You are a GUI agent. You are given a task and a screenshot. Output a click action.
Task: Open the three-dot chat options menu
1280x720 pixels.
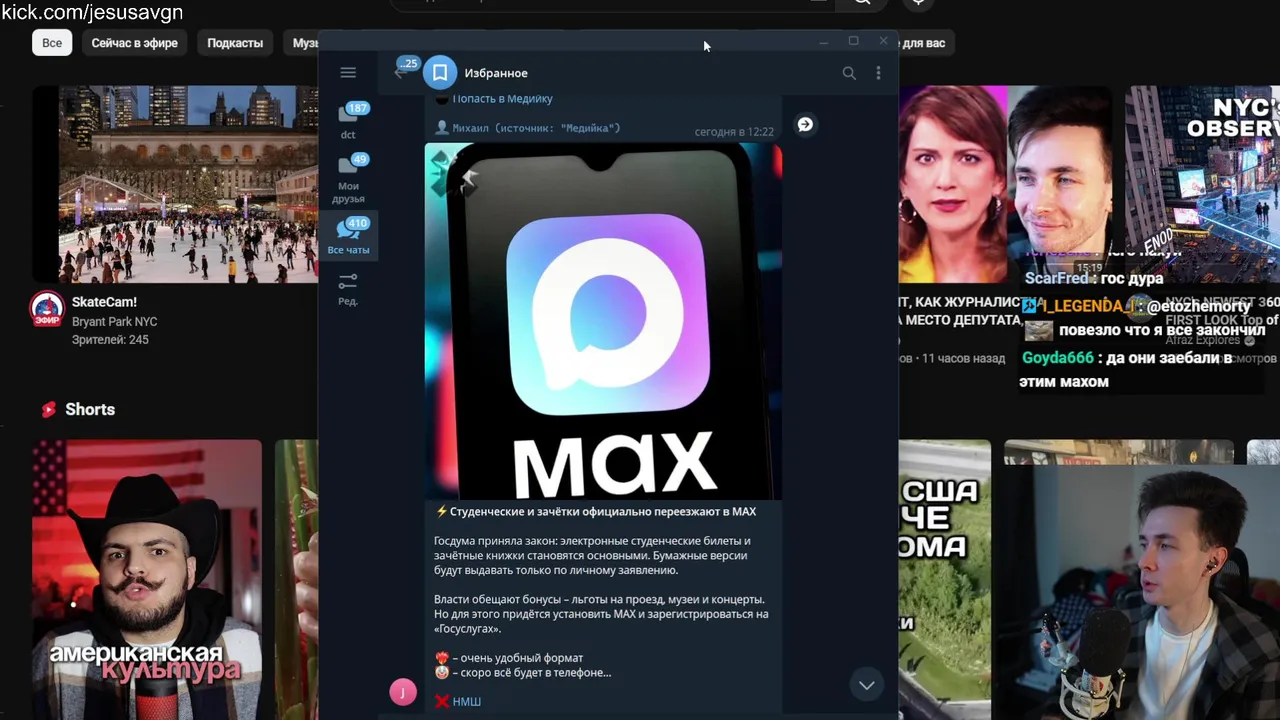[878, 73]
